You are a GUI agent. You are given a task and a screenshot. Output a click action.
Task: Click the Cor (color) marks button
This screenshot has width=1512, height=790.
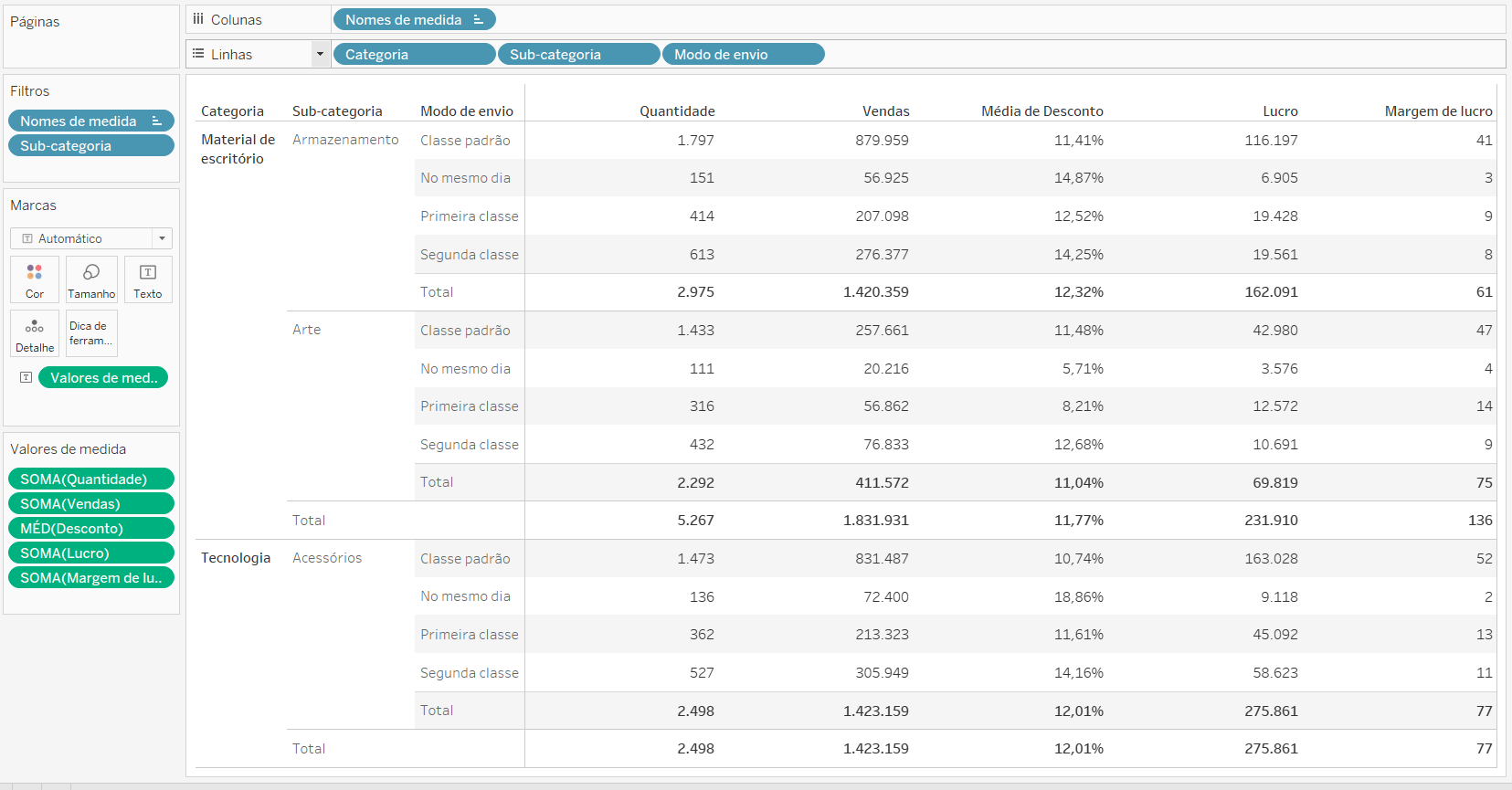35,279
